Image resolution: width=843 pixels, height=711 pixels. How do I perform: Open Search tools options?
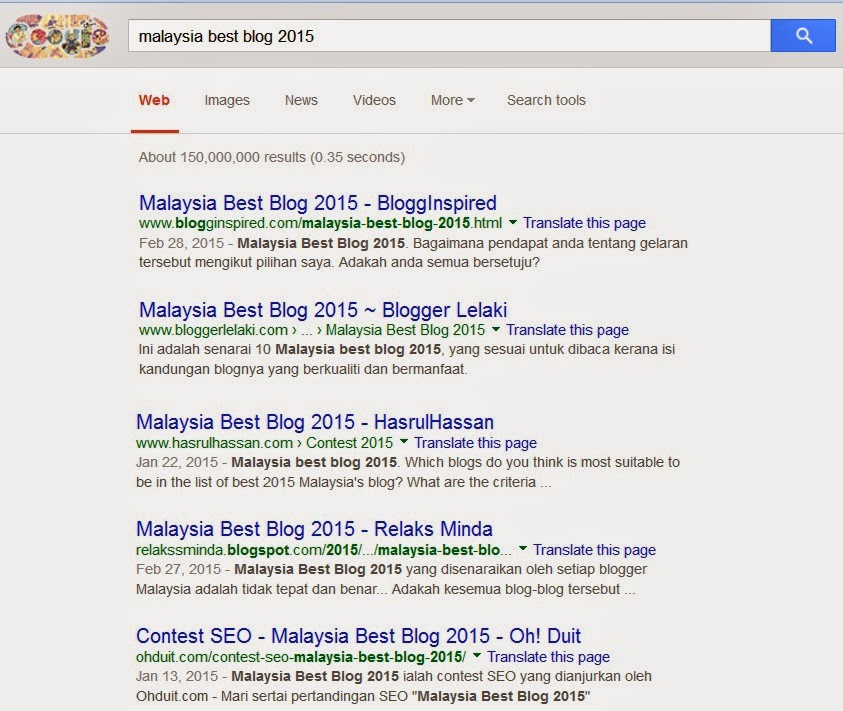coord(546,100)
